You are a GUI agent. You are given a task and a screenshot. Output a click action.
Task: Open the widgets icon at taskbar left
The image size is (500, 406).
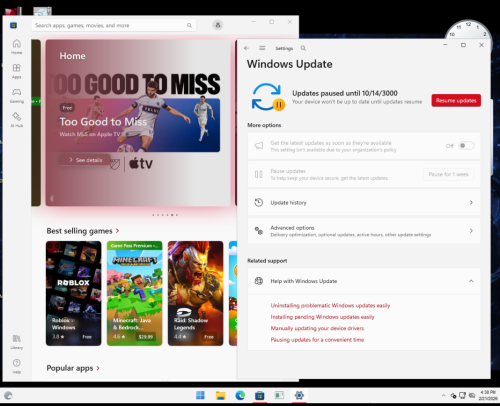(8, 396)
